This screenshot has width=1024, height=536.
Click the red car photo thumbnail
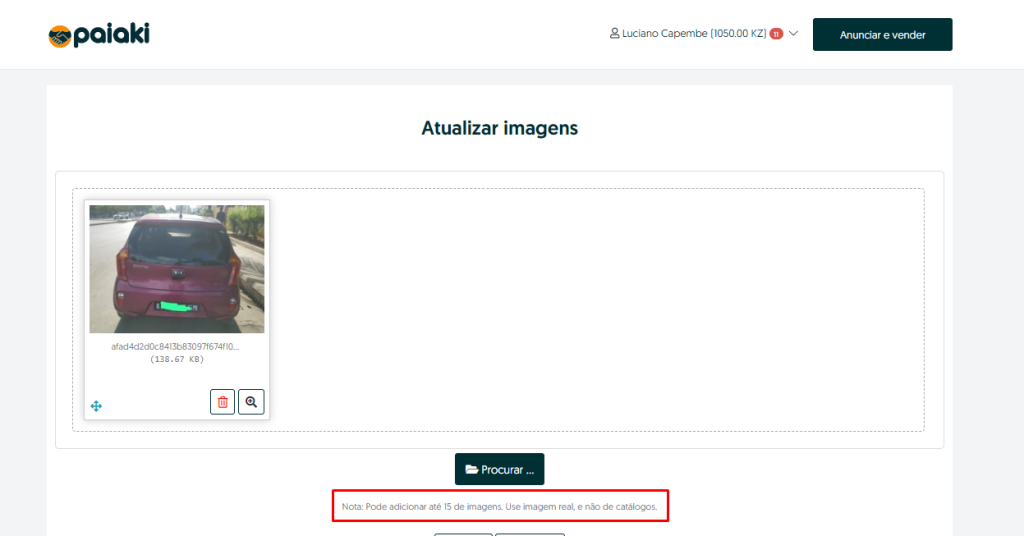[x=177, y=269]
